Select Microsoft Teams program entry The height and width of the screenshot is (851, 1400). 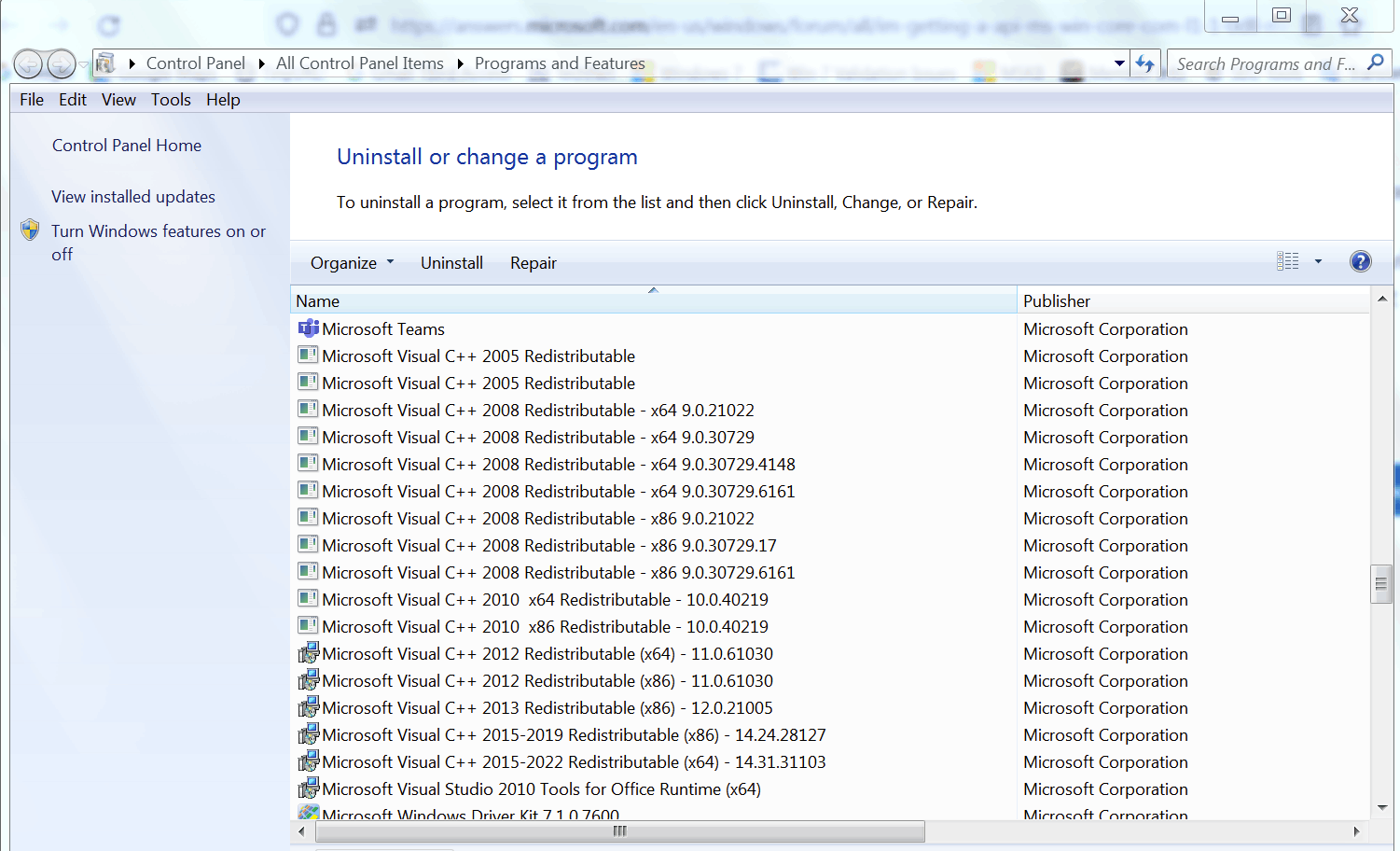(x=383, y=328)
